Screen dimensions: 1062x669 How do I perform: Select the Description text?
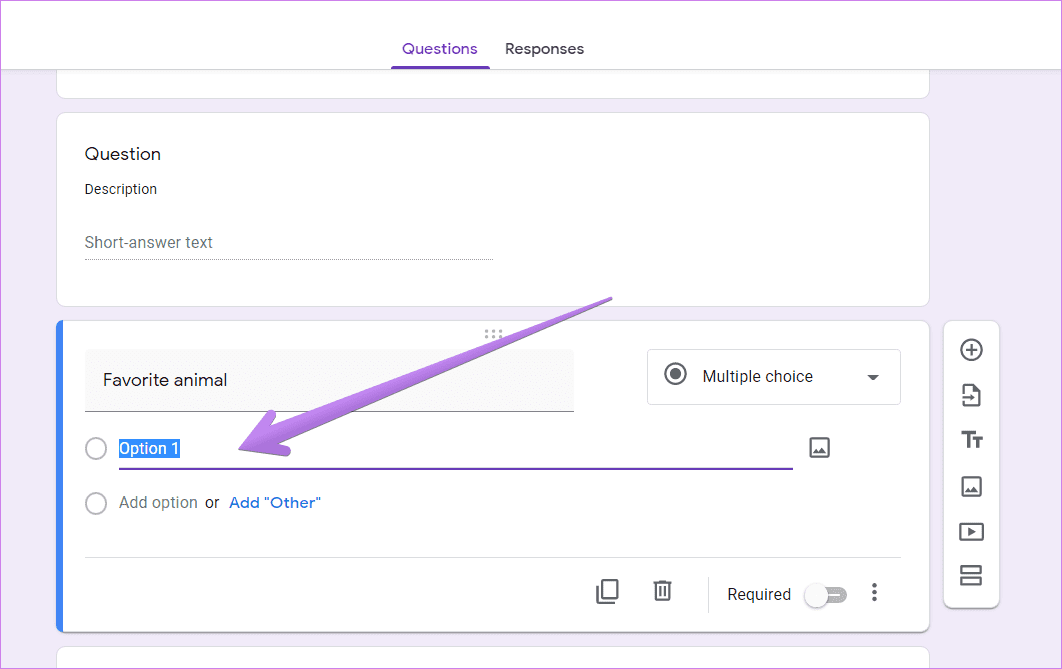(121, 190)
